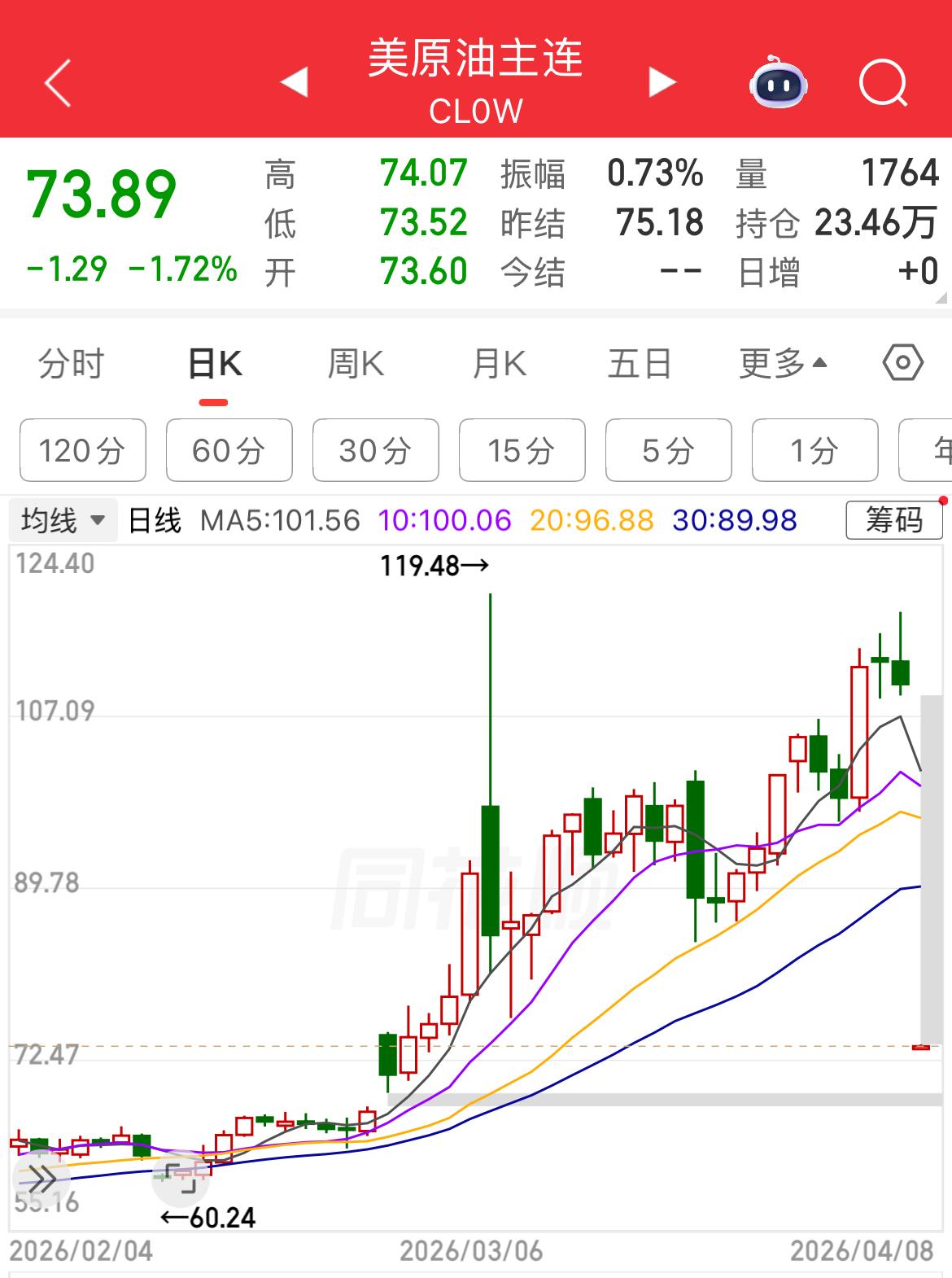Tap the change percent -1.72%
Image resolution: width=952 pixels, height=1278 pixels.
click(x=183, y=269)
